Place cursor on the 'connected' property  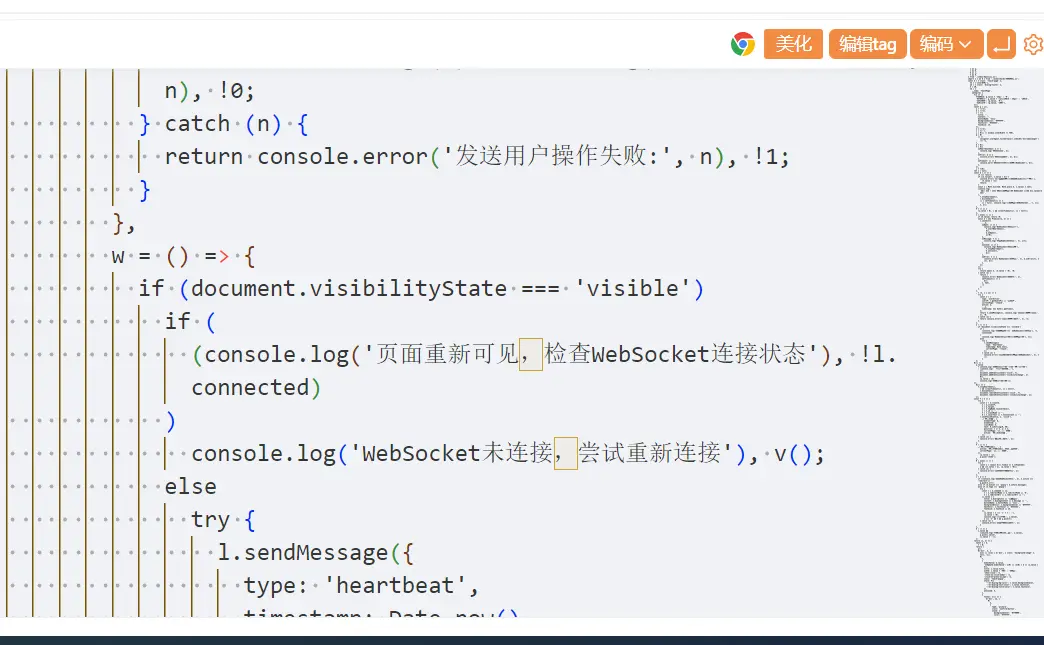[250, 388]
